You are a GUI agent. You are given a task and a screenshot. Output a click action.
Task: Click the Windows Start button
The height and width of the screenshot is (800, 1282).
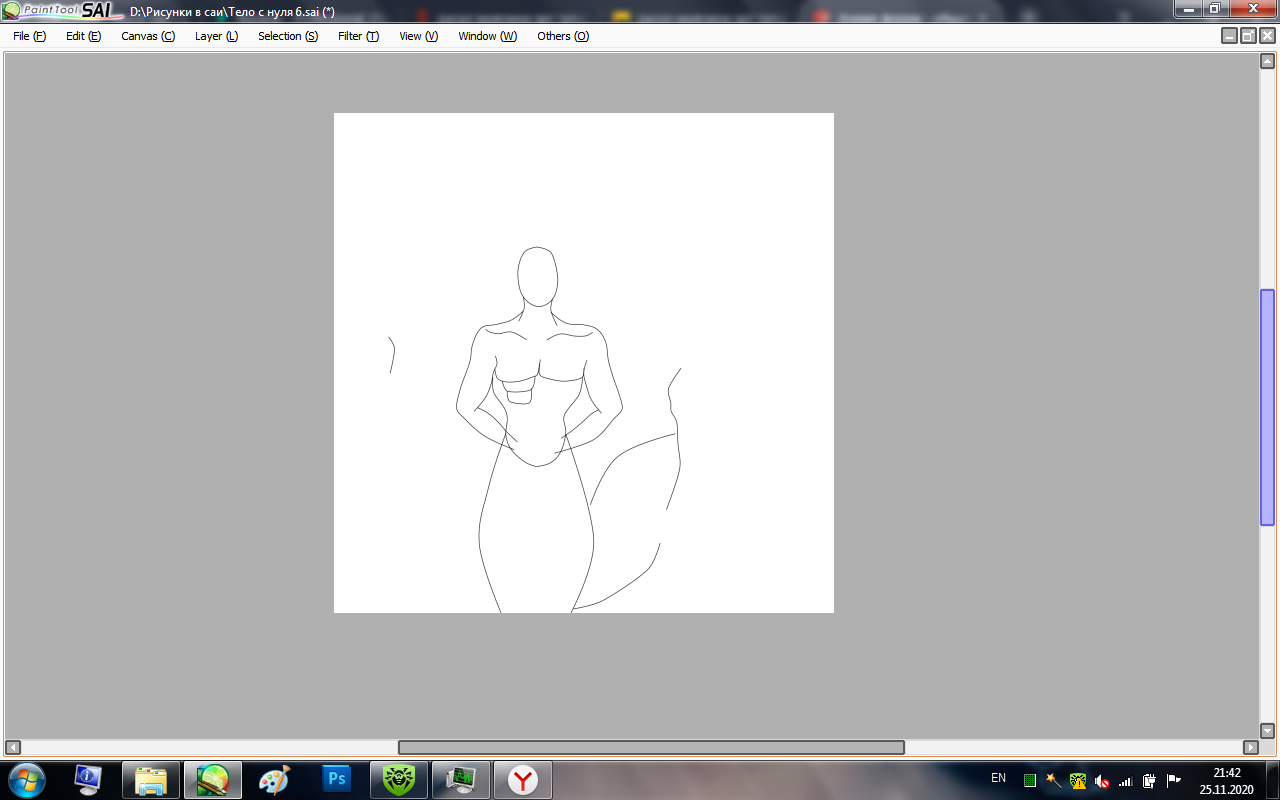click(x=25, y=779)
